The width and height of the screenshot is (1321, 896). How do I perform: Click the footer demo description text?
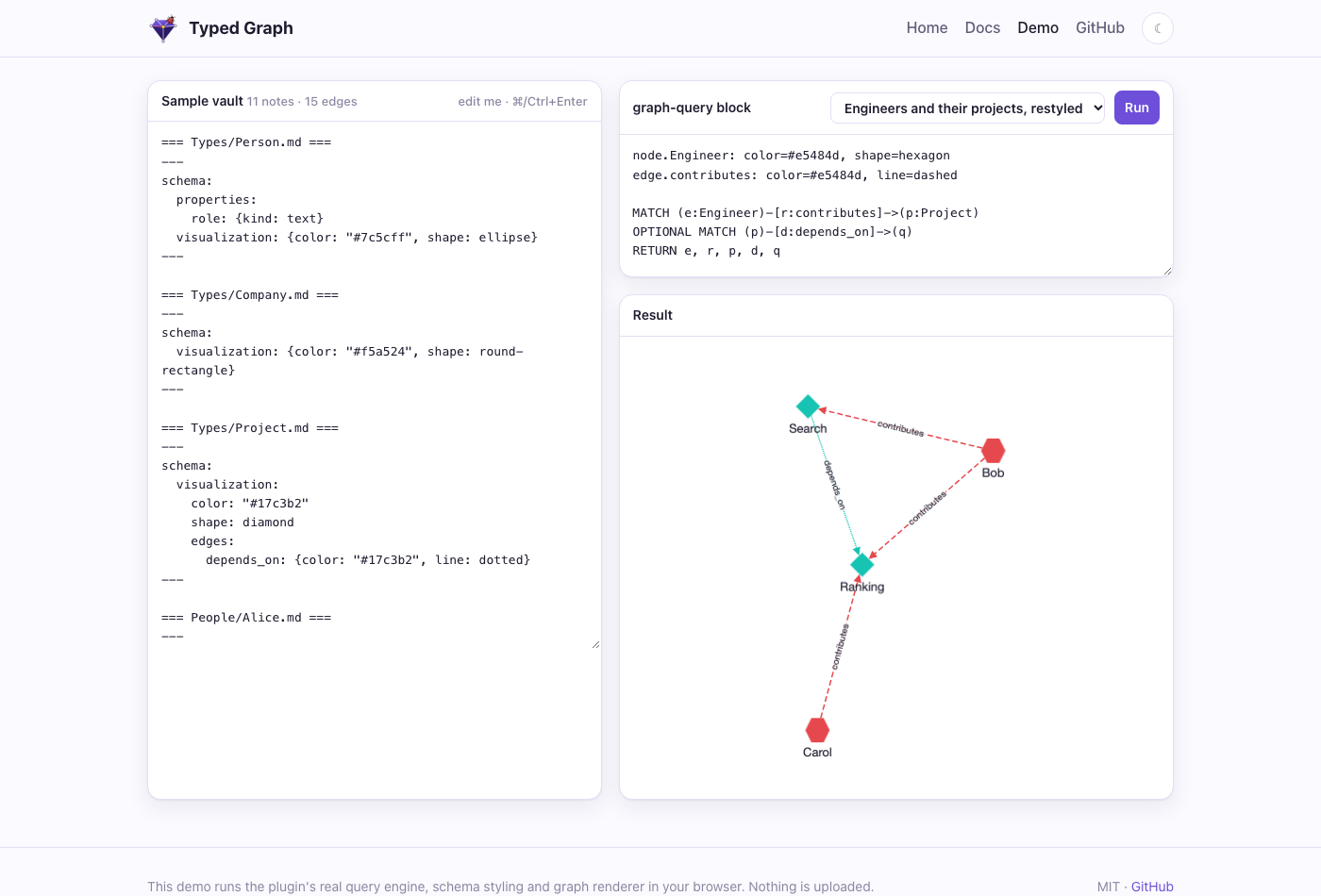coord(510,887)
